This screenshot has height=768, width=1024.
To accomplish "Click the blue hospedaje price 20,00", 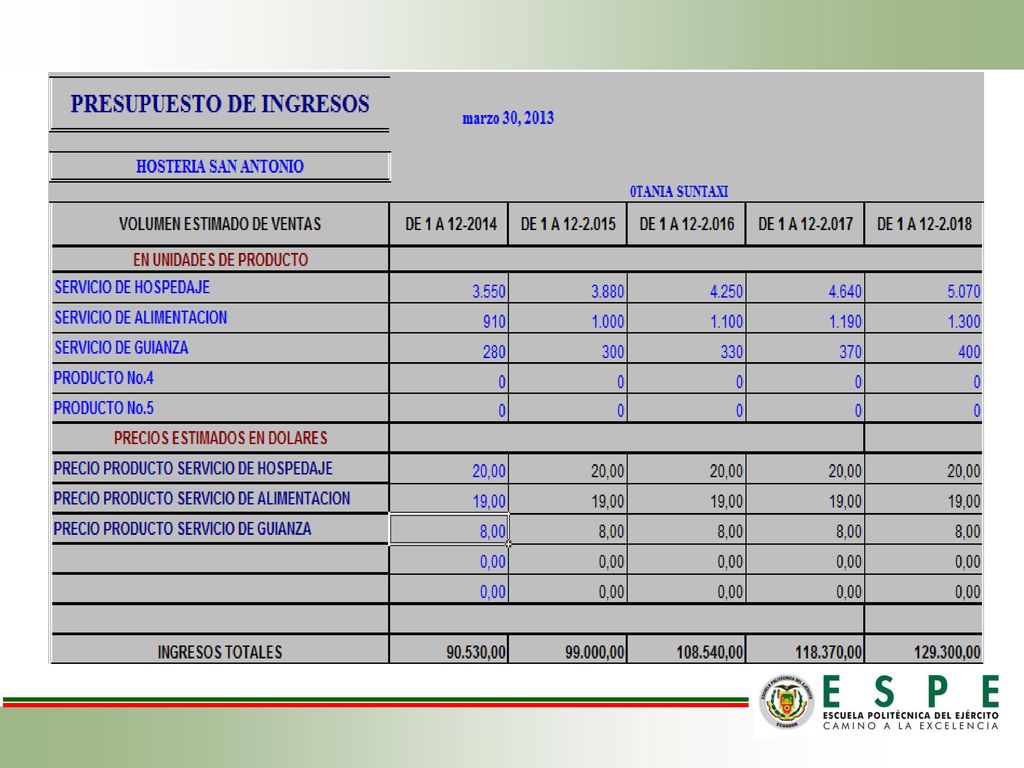I will point(489,471).
